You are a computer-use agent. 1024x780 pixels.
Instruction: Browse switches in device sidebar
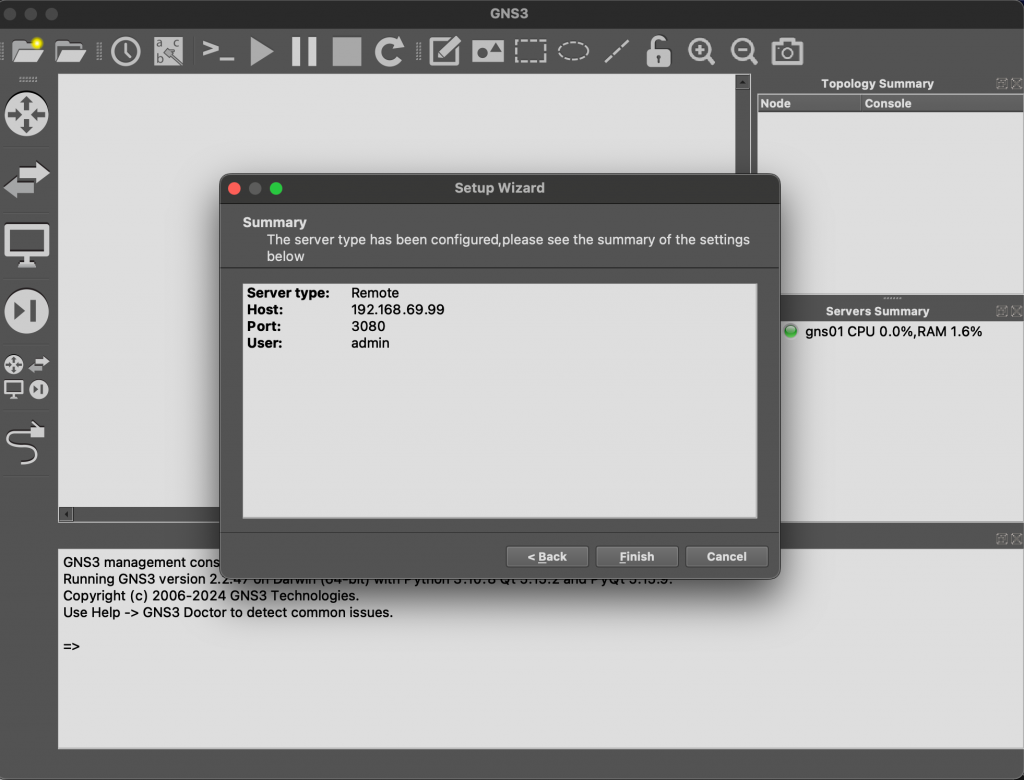tap(27, 179)
